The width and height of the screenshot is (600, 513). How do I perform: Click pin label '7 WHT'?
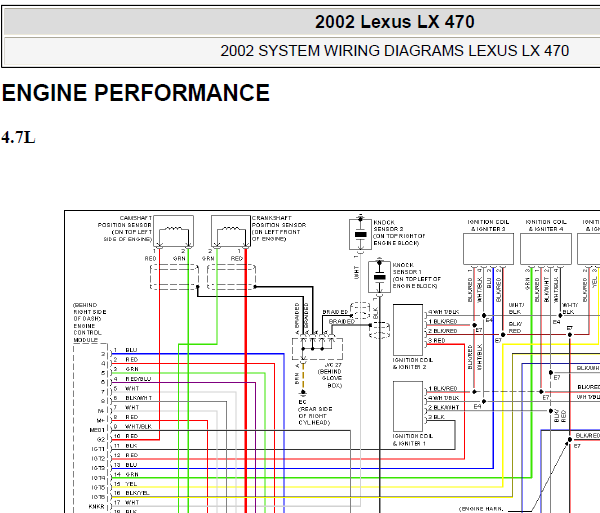(126, 407)
